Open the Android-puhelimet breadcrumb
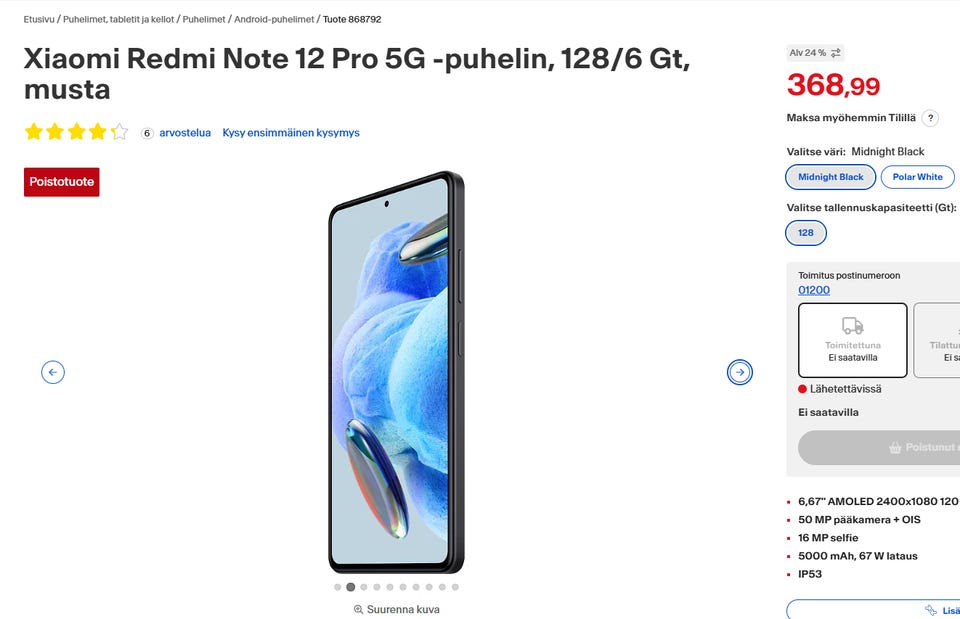 pos(274,19)
